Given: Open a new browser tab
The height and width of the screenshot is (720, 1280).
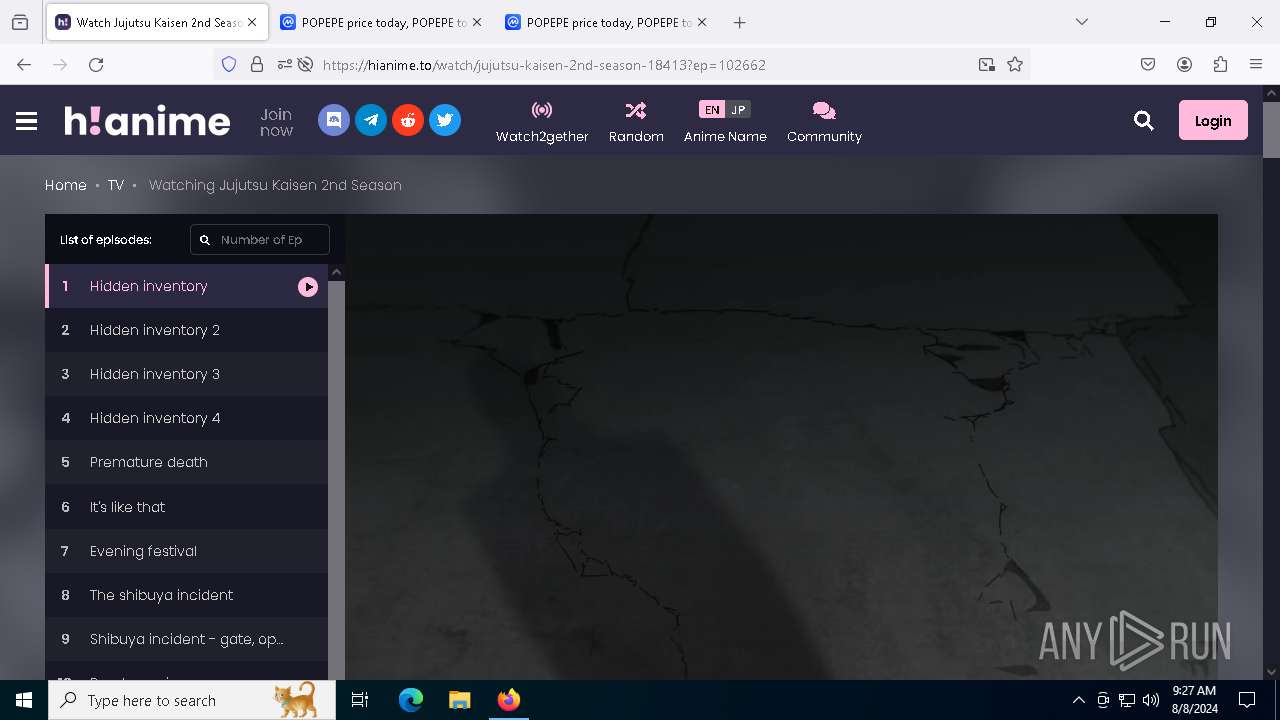Looking at the screenshot, I should [x=739, y=22].
